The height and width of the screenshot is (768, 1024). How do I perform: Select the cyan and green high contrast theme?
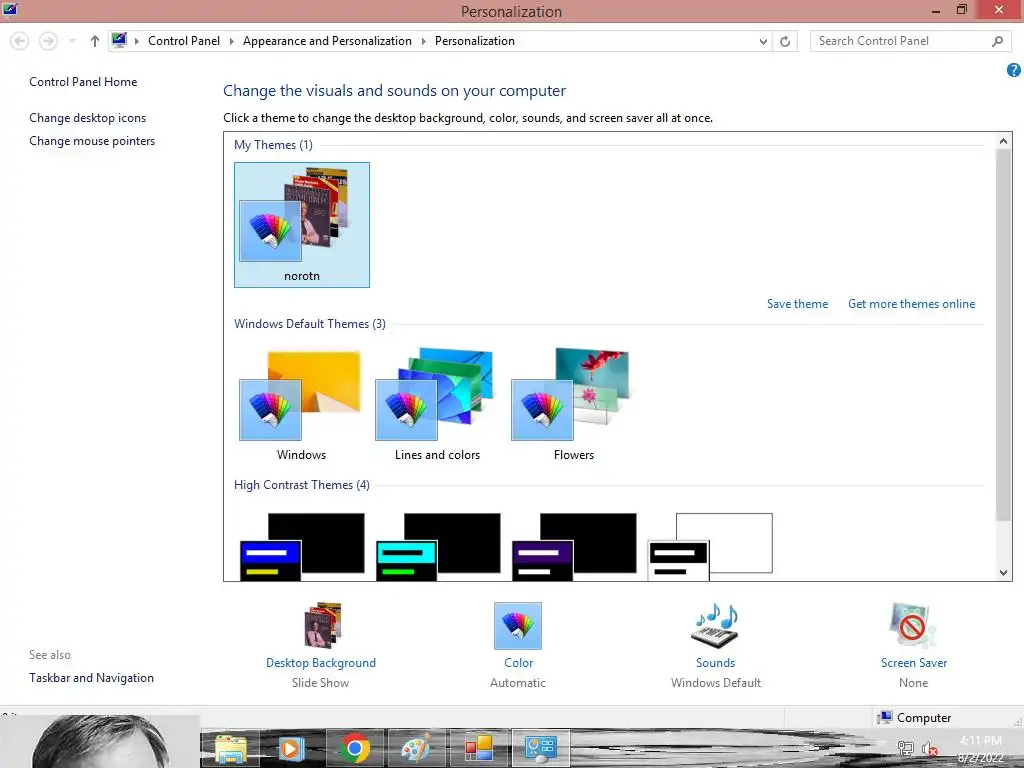point(438,547)
